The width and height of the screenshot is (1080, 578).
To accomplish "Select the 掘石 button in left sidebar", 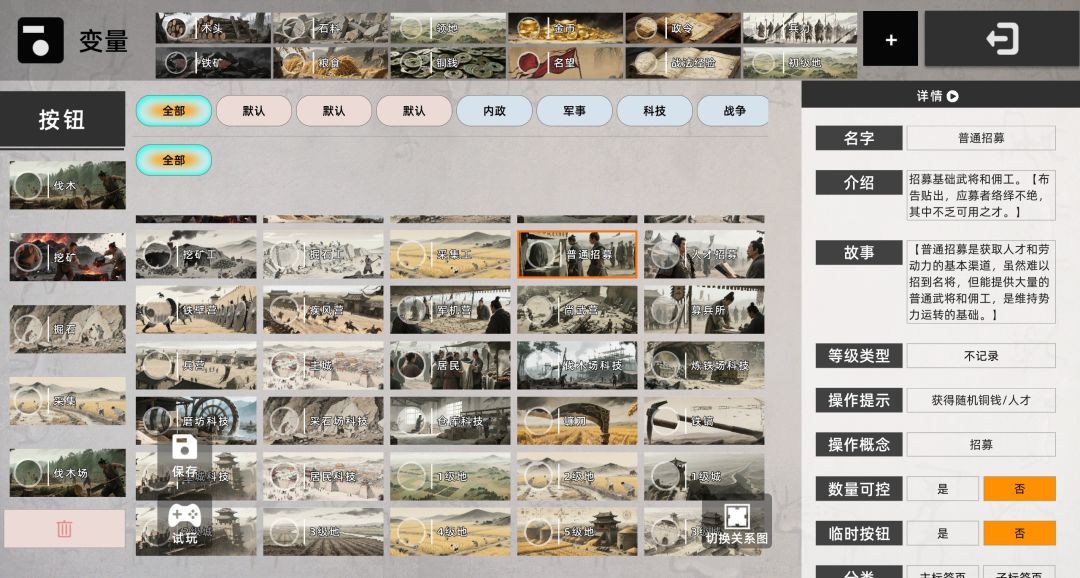I will click(x=68, y=329).
